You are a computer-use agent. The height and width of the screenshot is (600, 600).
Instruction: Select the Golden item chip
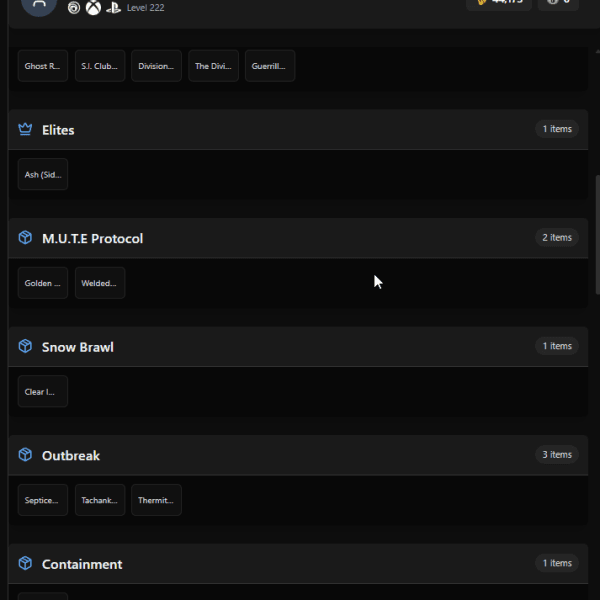tap(43, 283)
